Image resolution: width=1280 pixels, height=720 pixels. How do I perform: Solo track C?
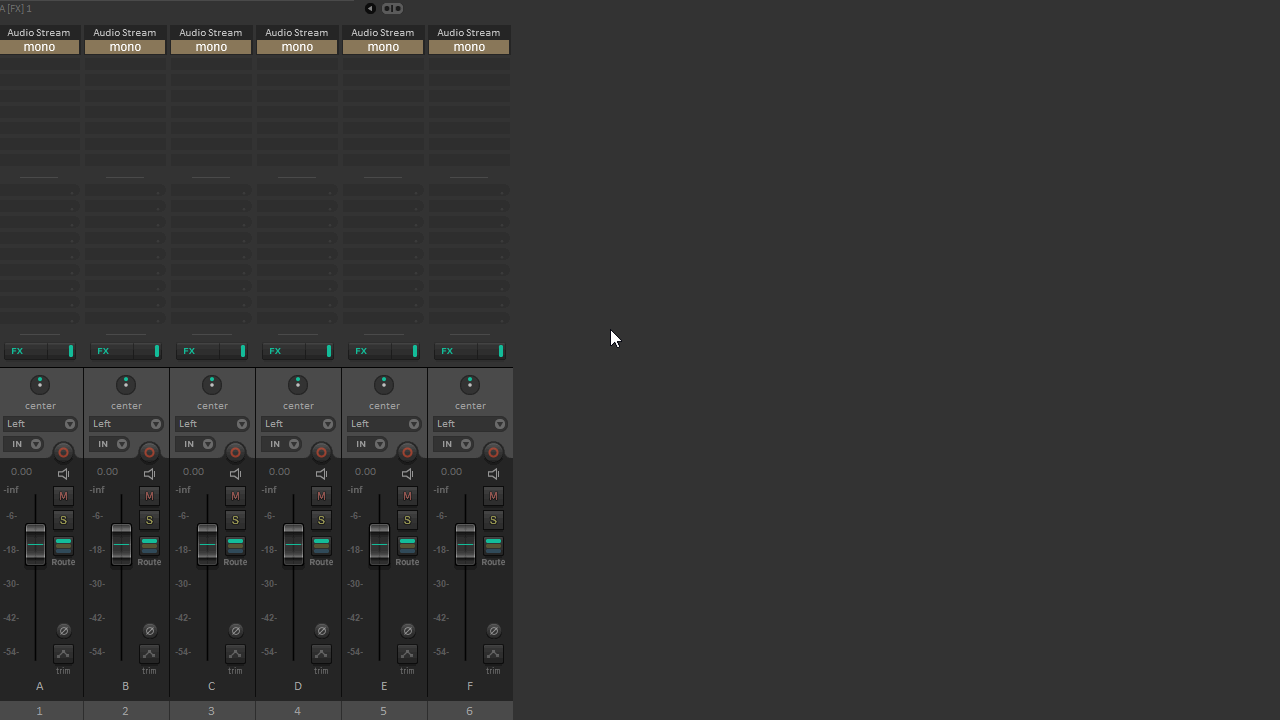235,520
